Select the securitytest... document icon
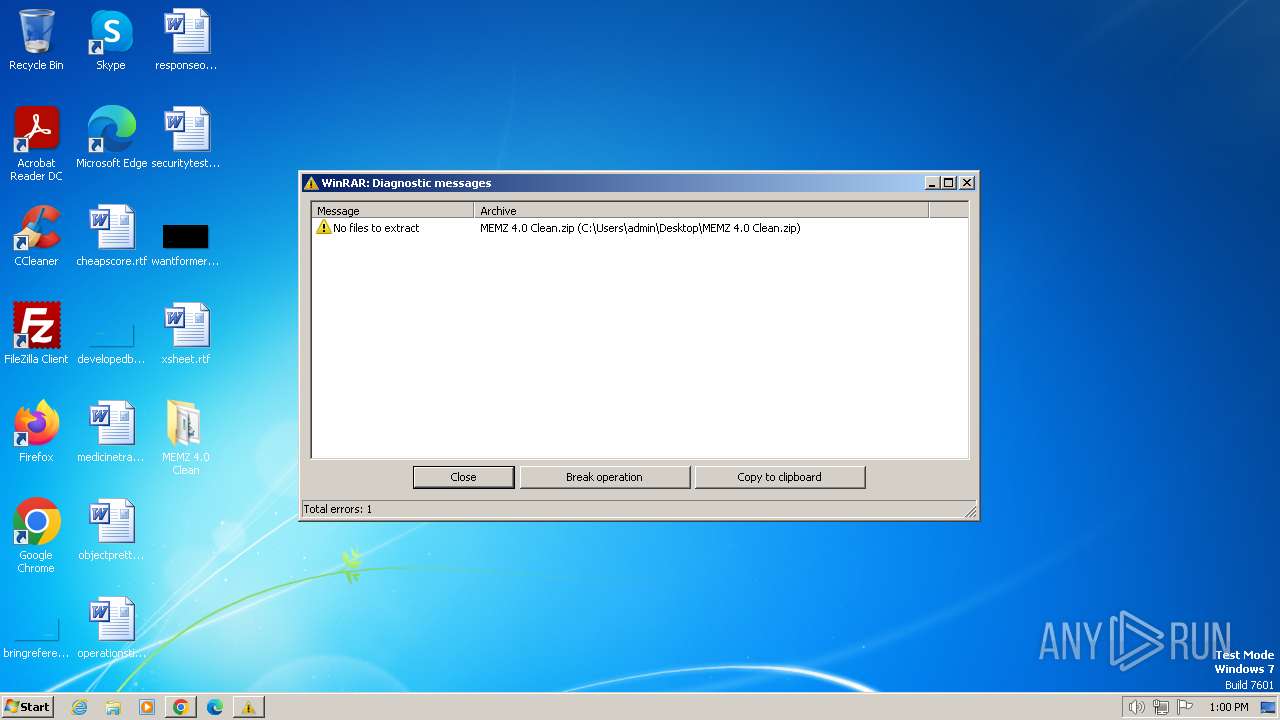The image size is (1280, 720). [186, 137]
